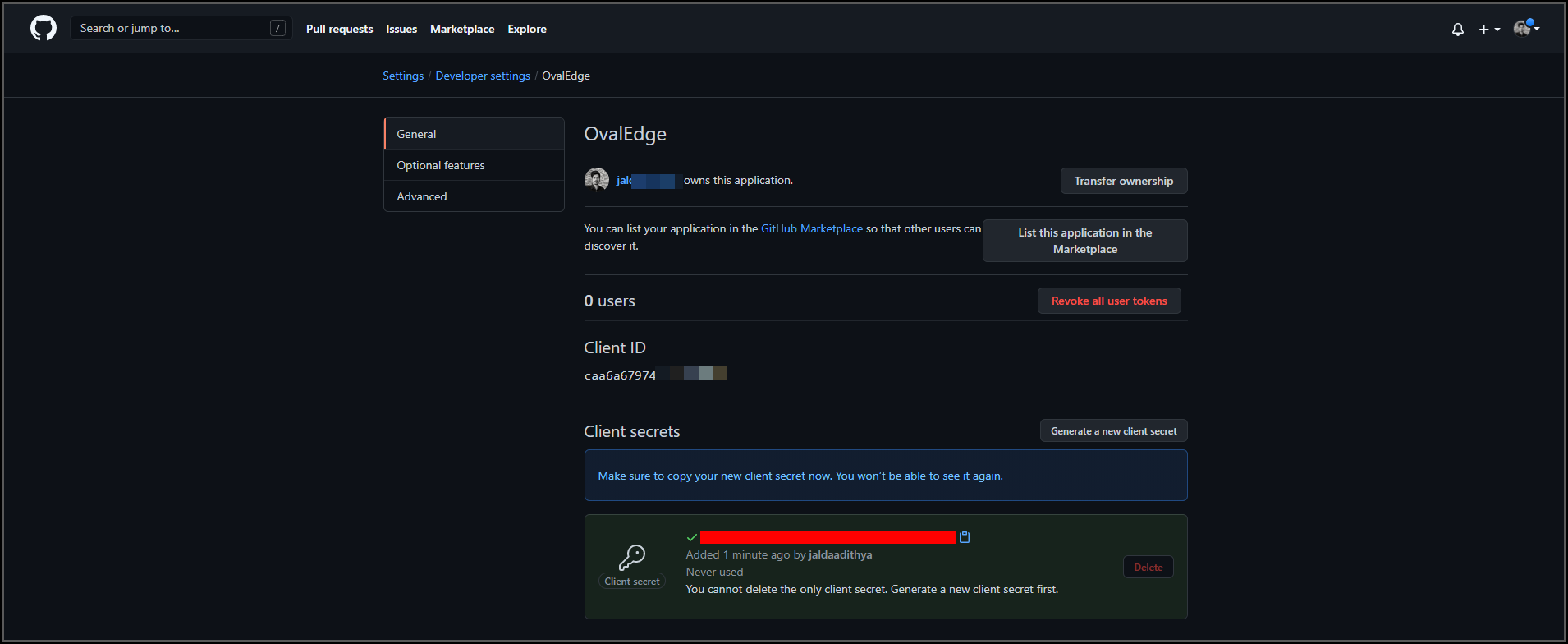Click the Transfer ownership button
Image resolution: width=1568 pixels, height=644 pixels.
click(x=1124, y=181)
